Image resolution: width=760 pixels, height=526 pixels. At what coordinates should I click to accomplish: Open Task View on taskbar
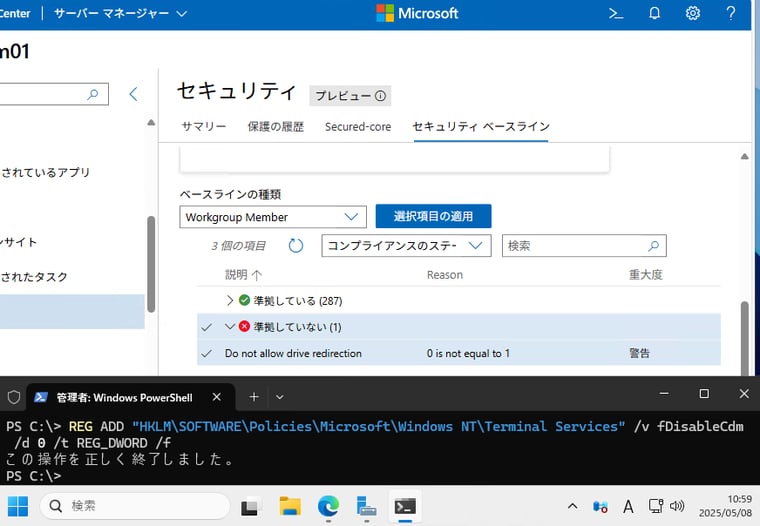(x=251, y=507)
